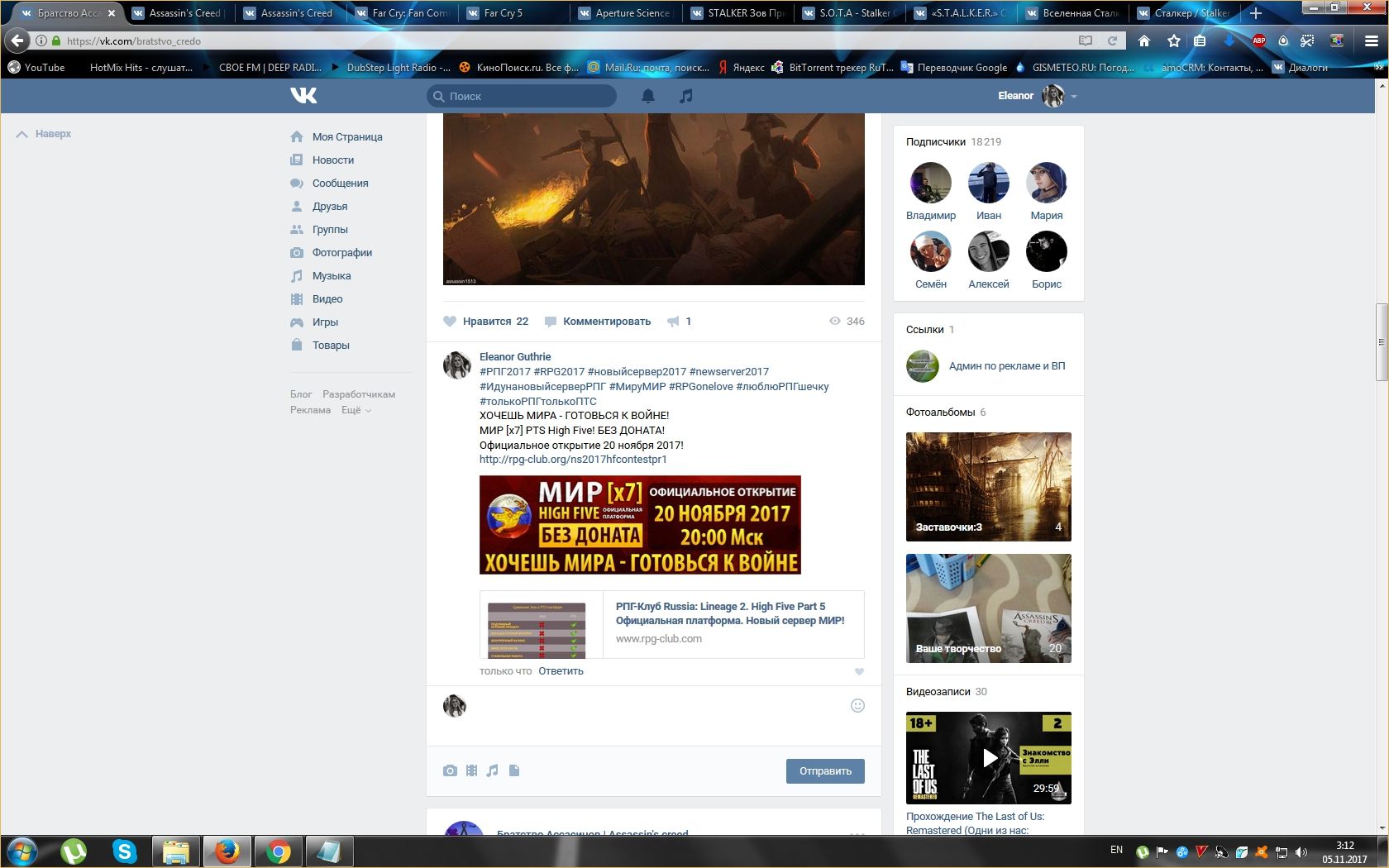Open the notifications bell in VK header

click(x=648, y=96)
